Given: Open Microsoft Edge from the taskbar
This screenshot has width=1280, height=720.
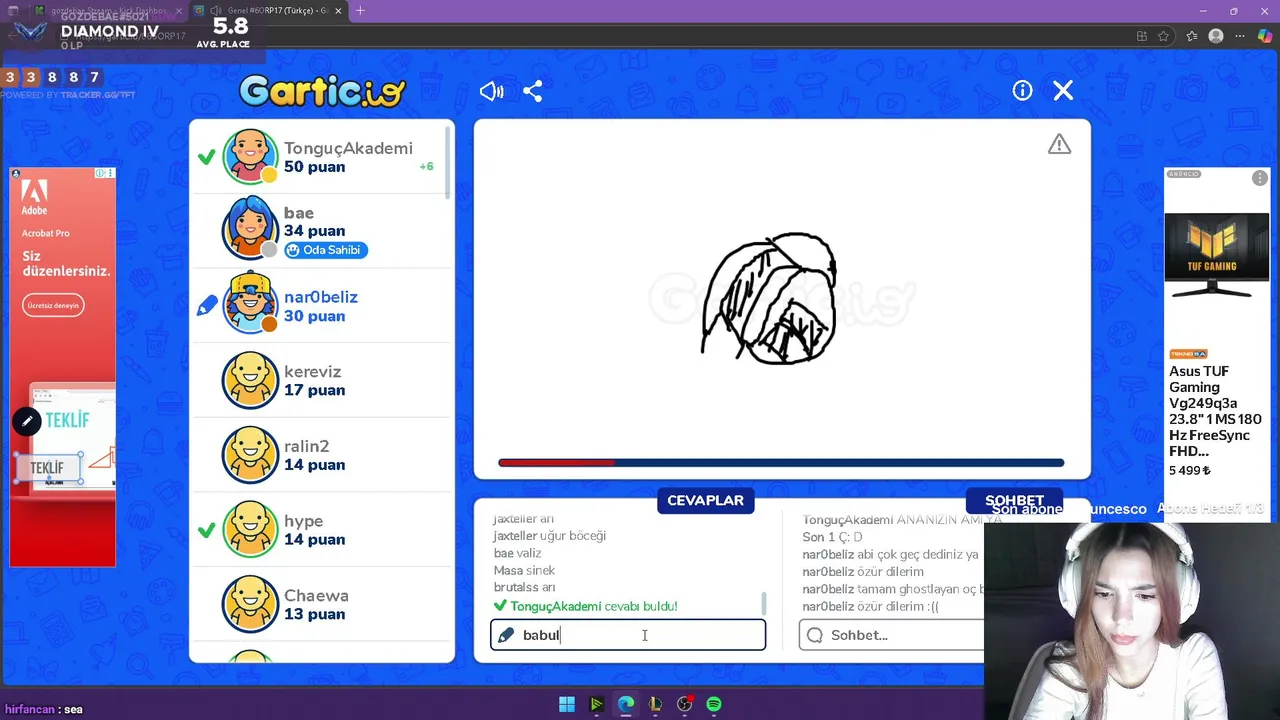Looking at the screenshot, I should click(626, 704).
